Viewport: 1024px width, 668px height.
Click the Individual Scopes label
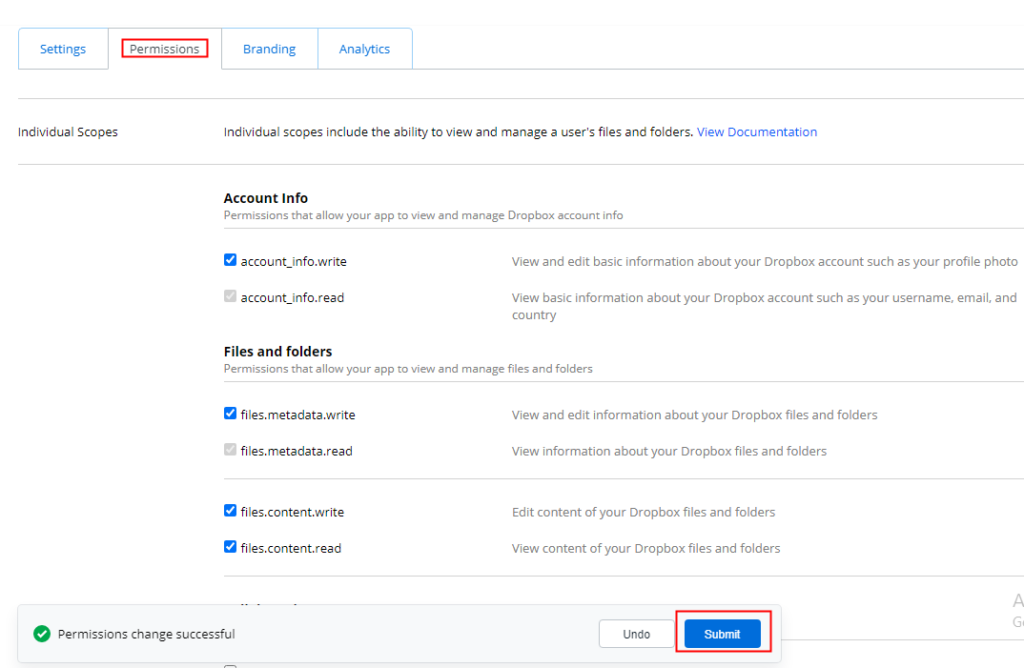pos(68,132)
